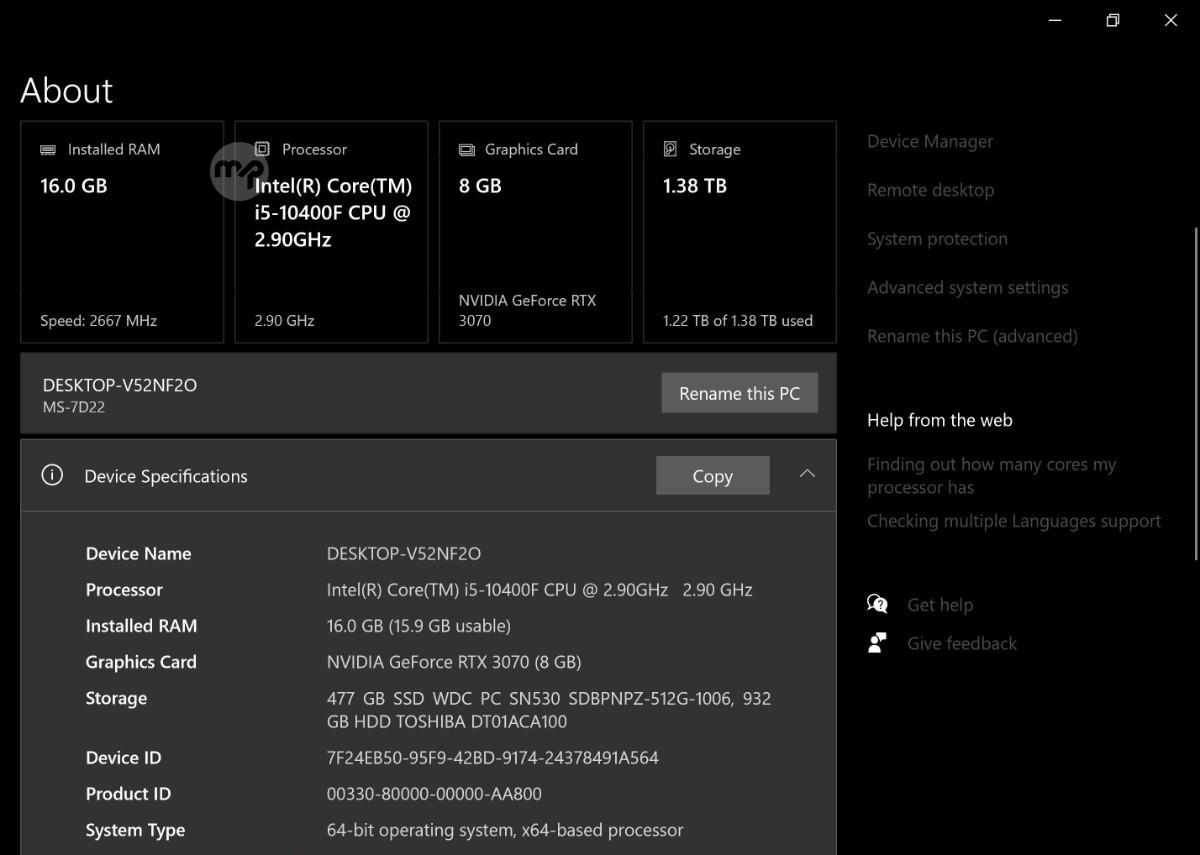Open System protection link

[937, 239]
